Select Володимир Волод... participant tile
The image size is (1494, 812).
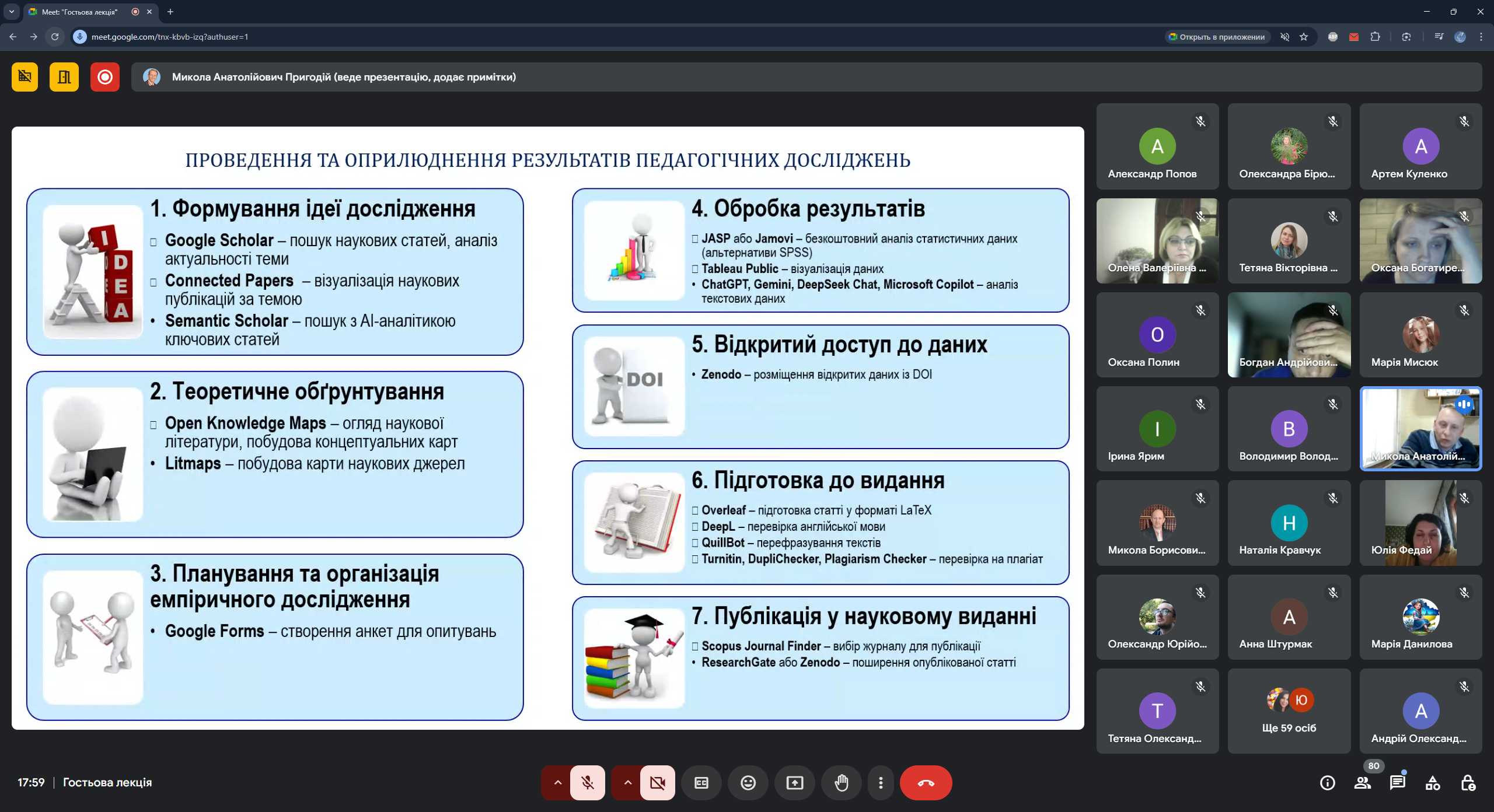(x=1289, y=429)
